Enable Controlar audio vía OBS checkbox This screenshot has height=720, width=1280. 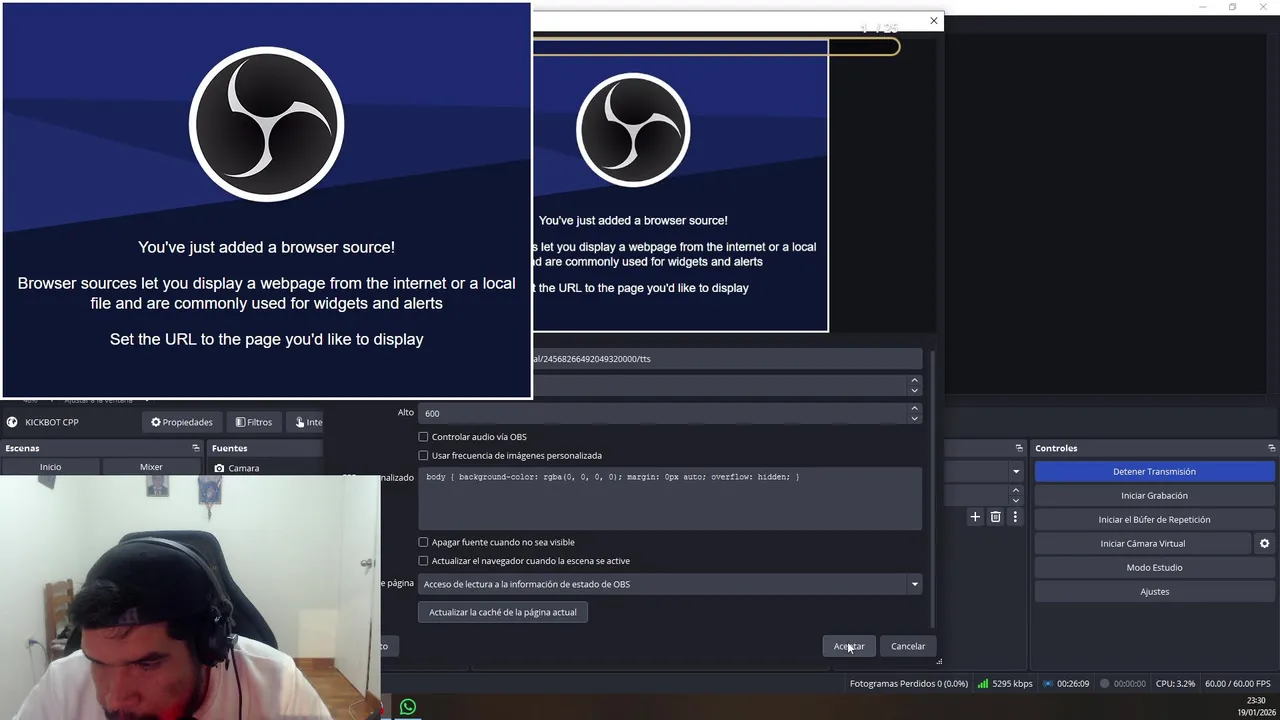coord(423,437)
